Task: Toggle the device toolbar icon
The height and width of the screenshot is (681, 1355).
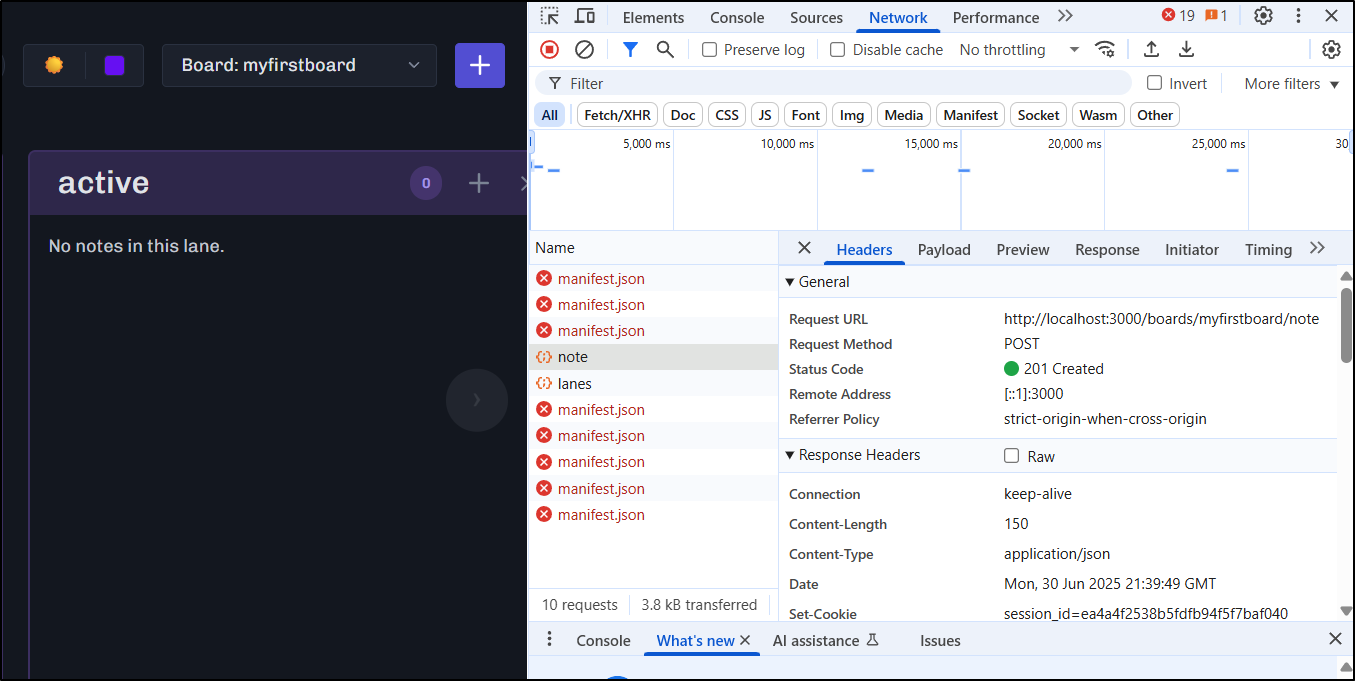Action: click(x=585, y=16)
